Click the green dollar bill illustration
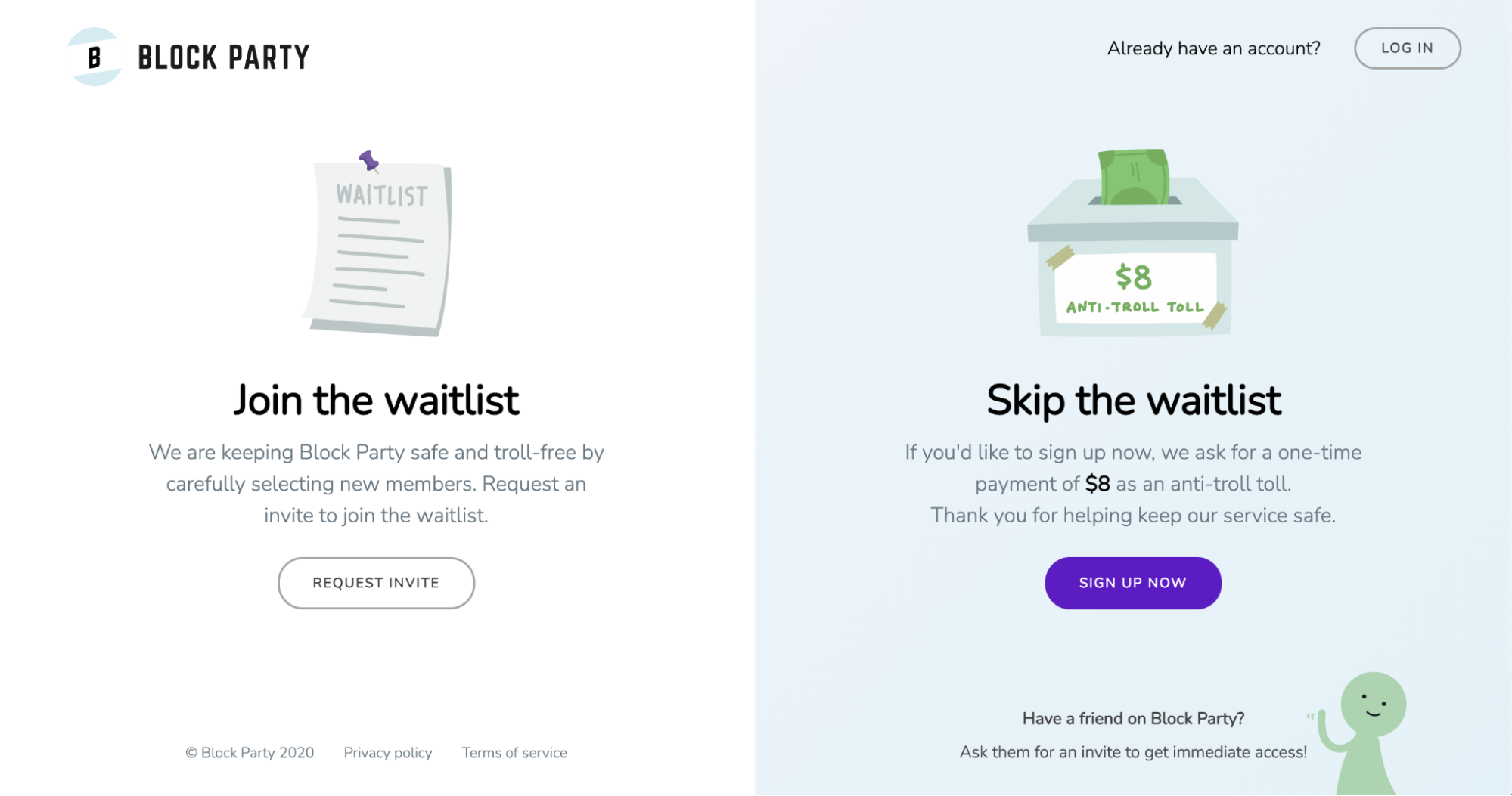The height and width of the screenshot is (796, 1512). click(x=1134, y=177)
